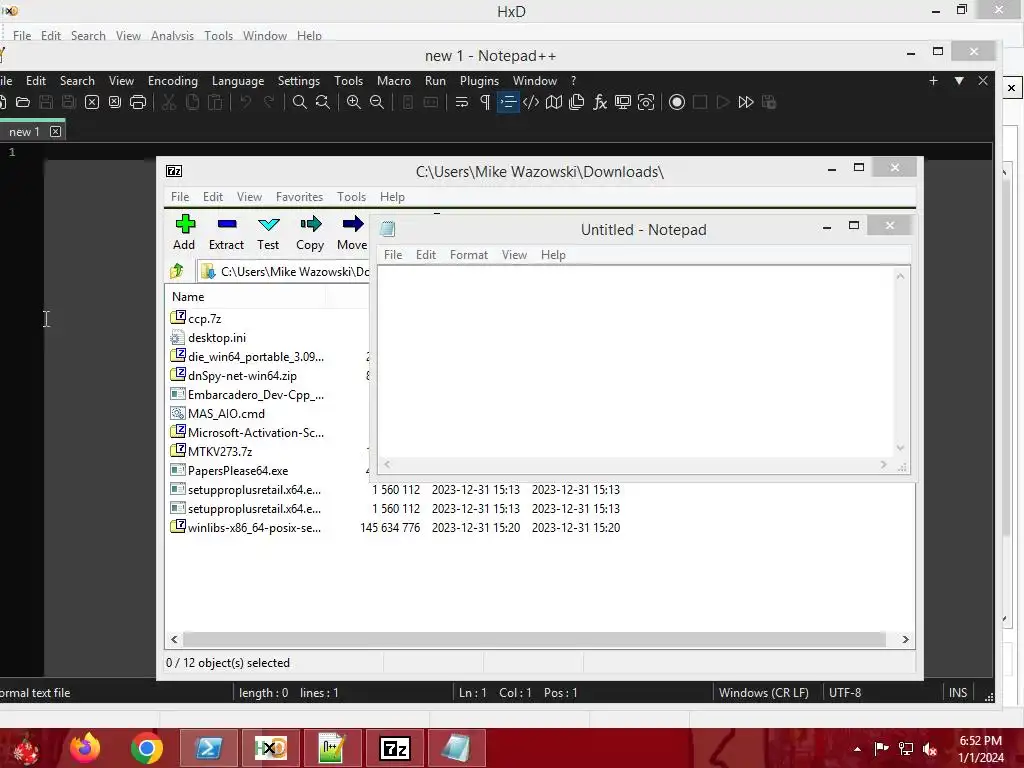Click the Extract button in 7-Zip
1024x768 pixels.
point(226,232)
